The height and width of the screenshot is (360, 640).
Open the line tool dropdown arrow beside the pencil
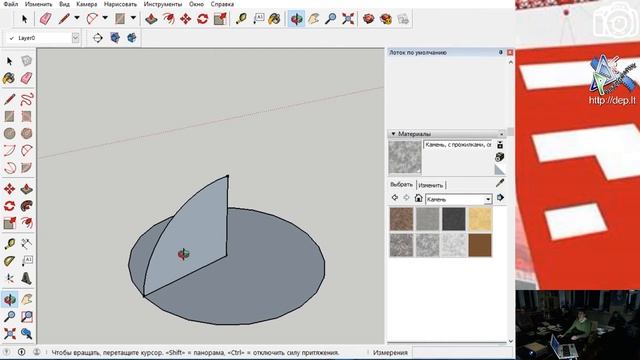pos(76,18)
